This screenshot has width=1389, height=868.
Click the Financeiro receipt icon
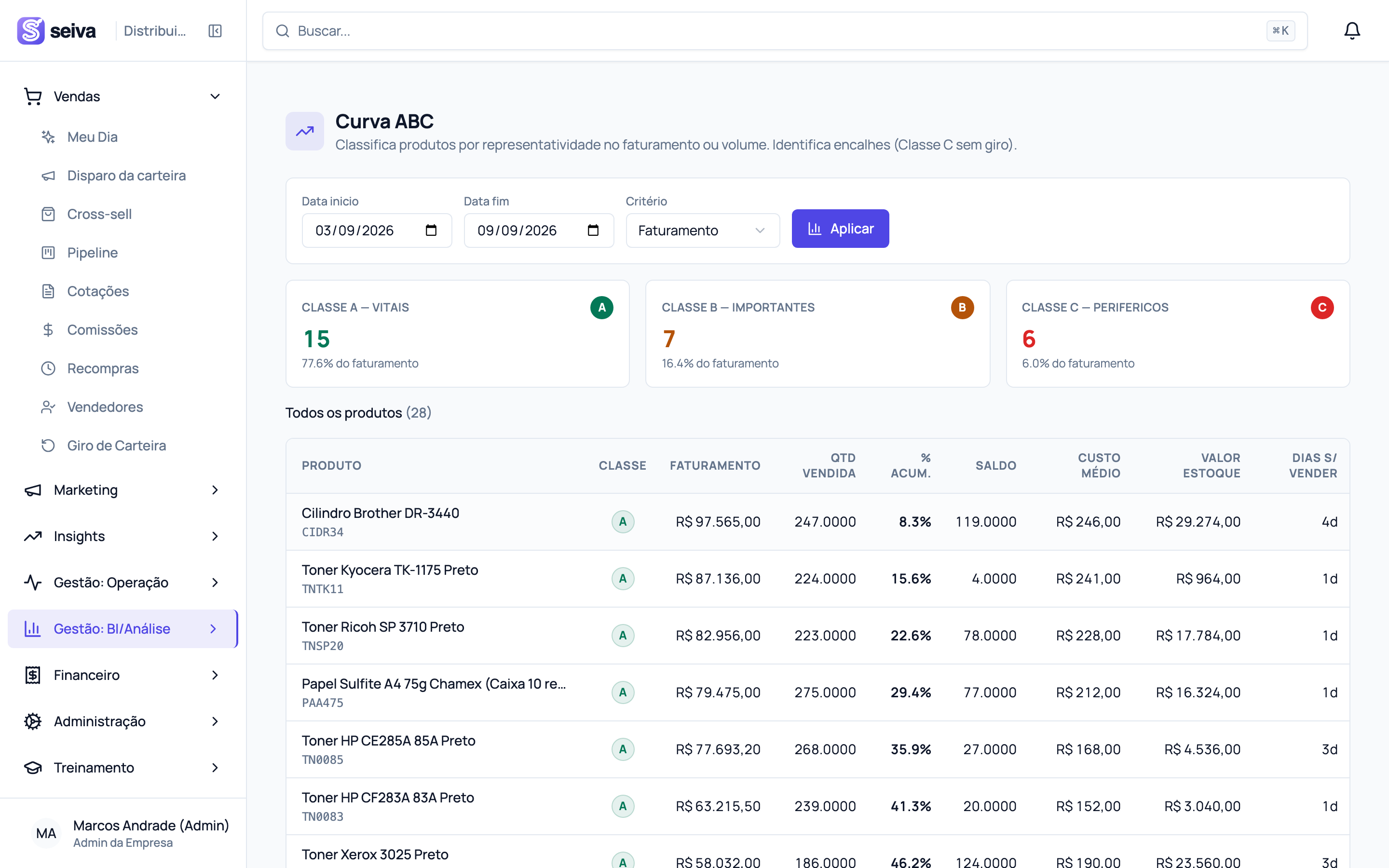(x=33, y=675)
